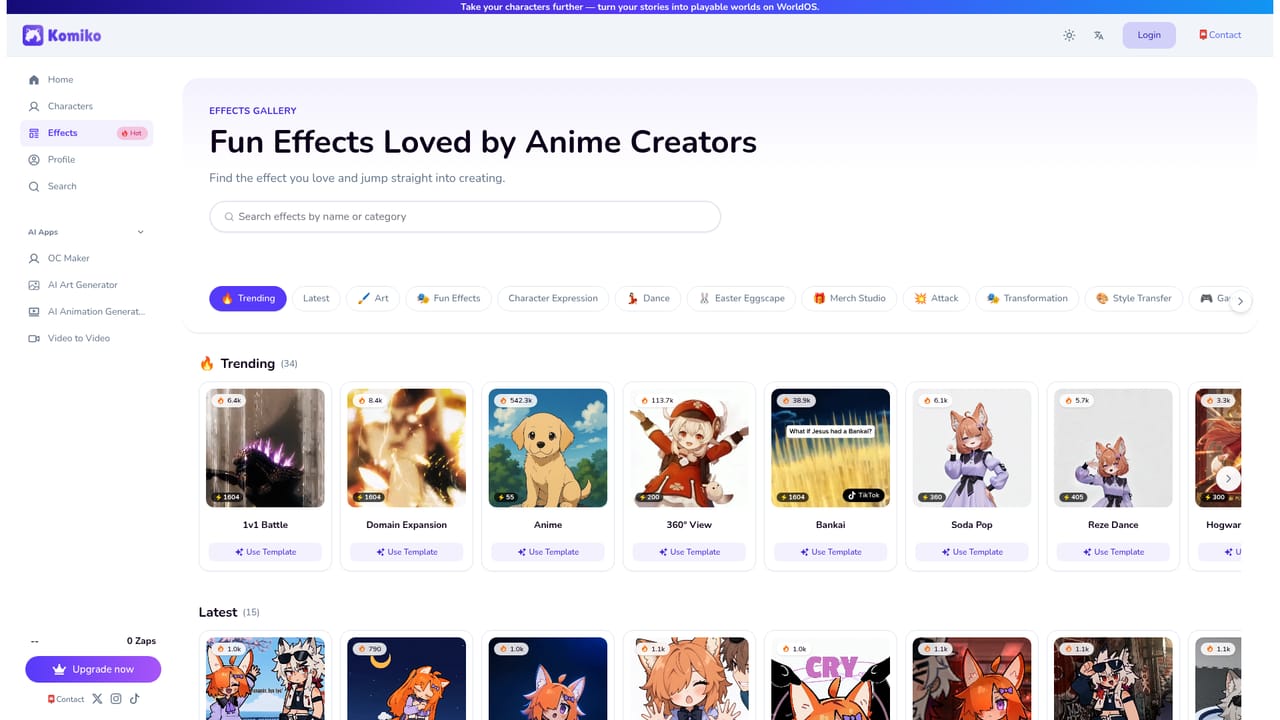
Task: Filter by Merch Studio category
Action: tap(850, 298)
